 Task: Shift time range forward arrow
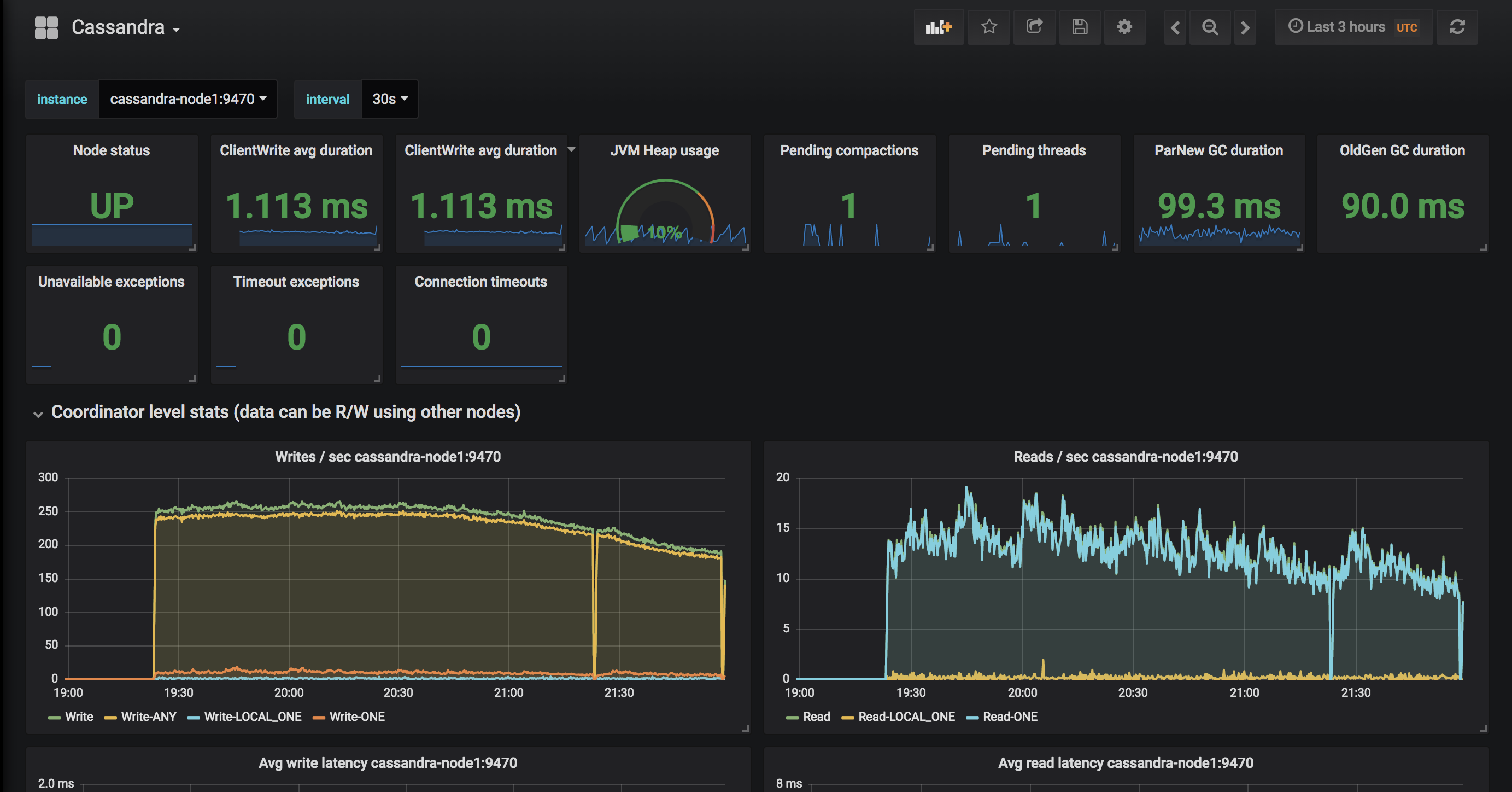[1245, 27]
